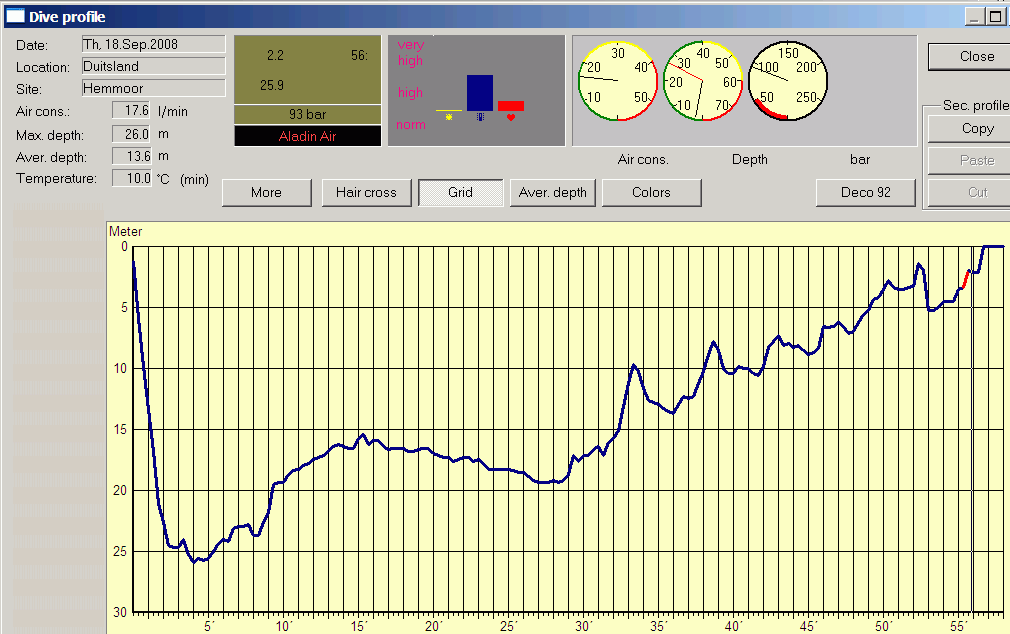Click the blue bar in the warning panel
1010x634 pixels.
click(x=480, y=93)
